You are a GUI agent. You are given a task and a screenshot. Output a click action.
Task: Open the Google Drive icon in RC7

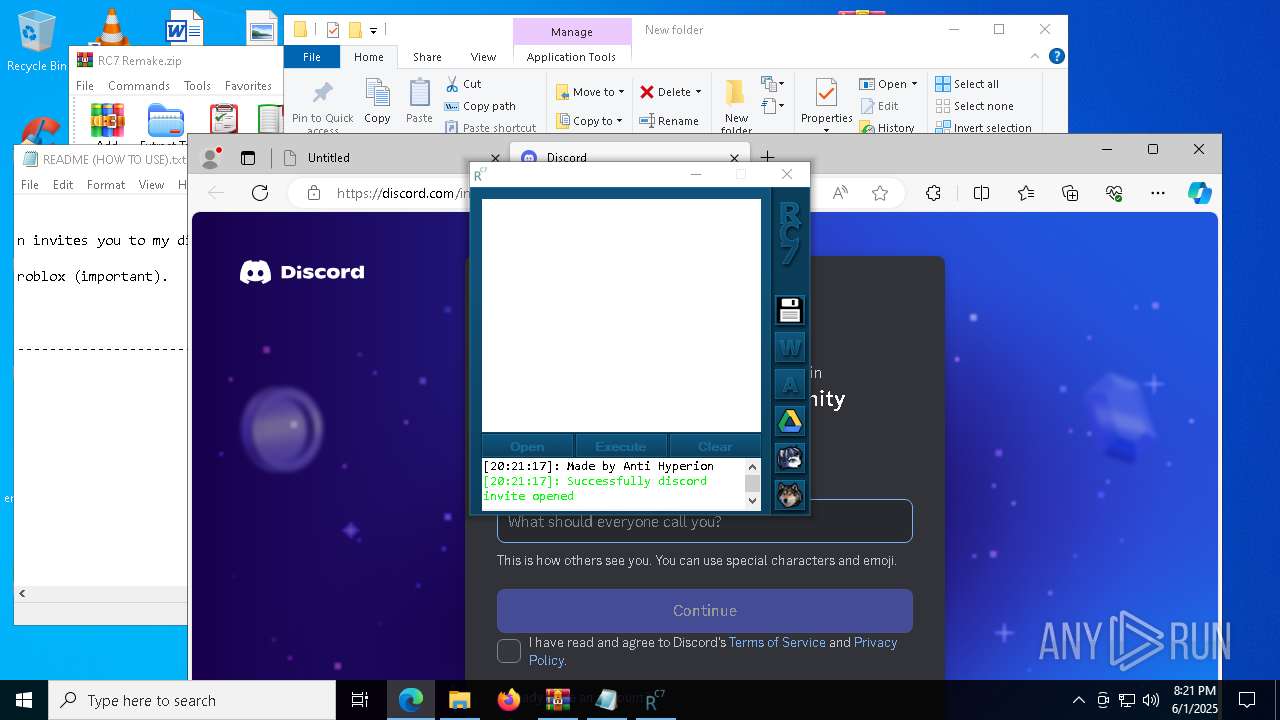790,422
